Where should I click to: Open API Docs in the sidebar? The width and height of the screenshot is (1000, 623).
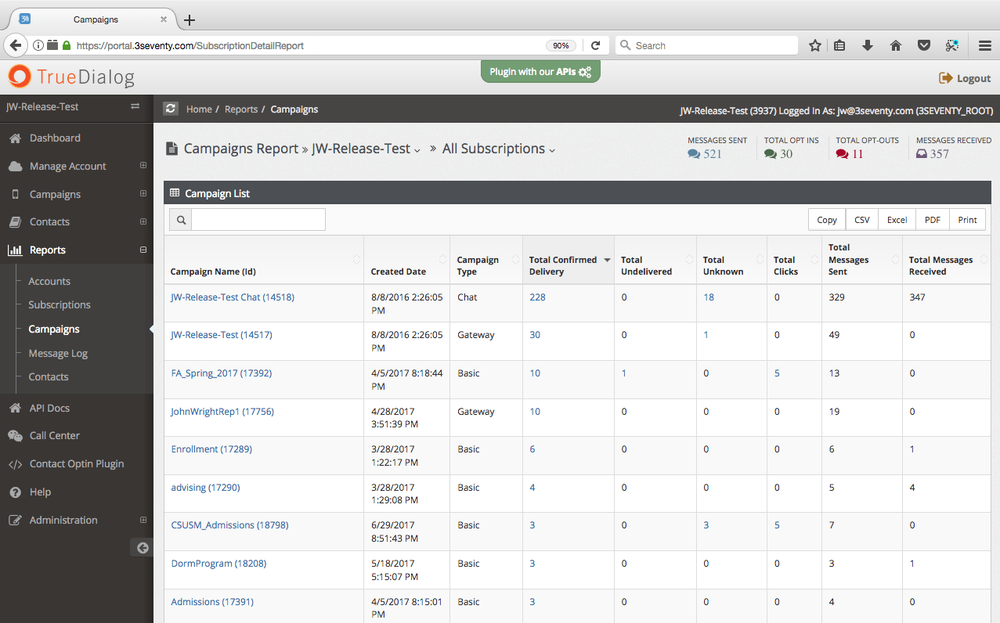click(x=49, y=408)
